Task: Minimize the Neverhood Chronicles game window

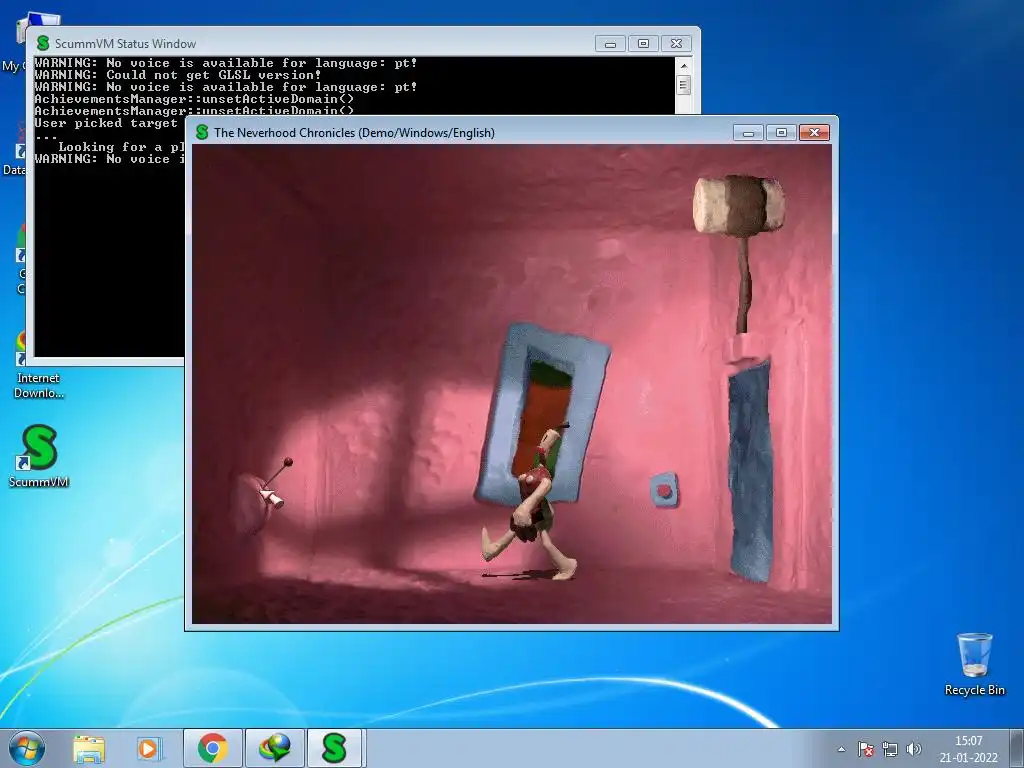Action: click(748, 133)
